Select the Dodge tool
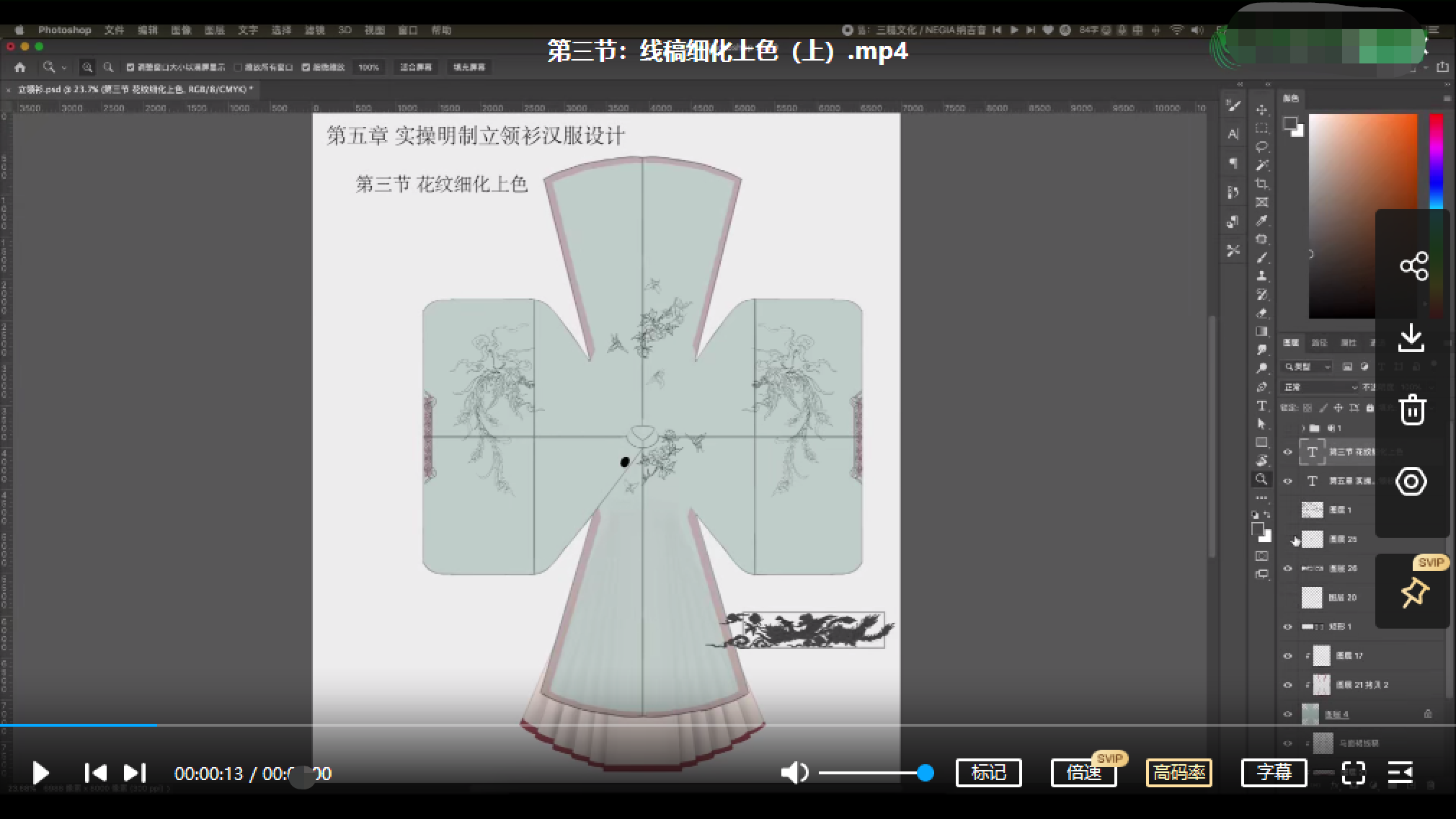Screen dimensions: 1456x819 tap(1261, 368)
